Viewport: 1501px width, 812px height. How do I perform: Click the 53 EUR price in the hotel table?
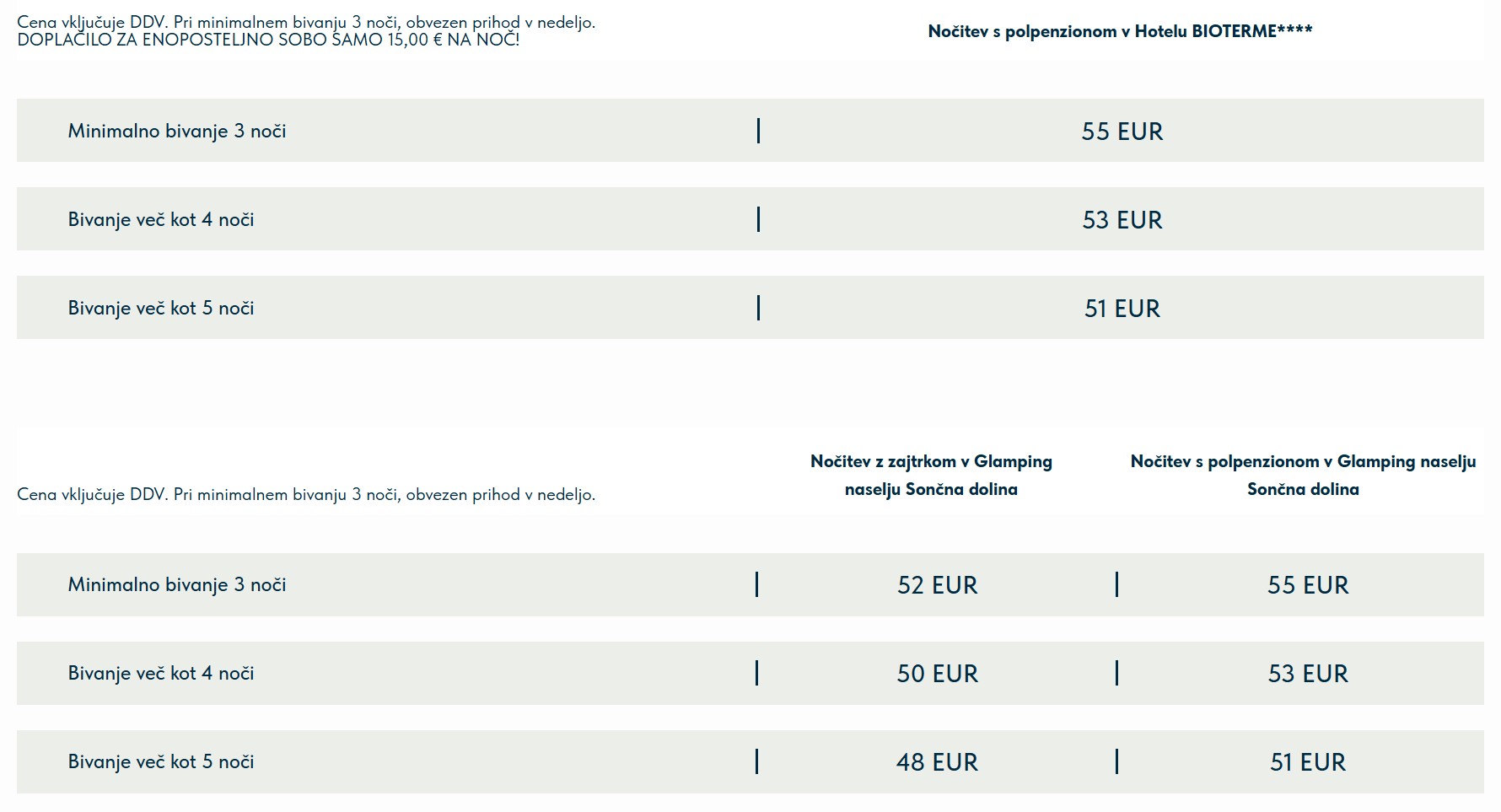1122,220
